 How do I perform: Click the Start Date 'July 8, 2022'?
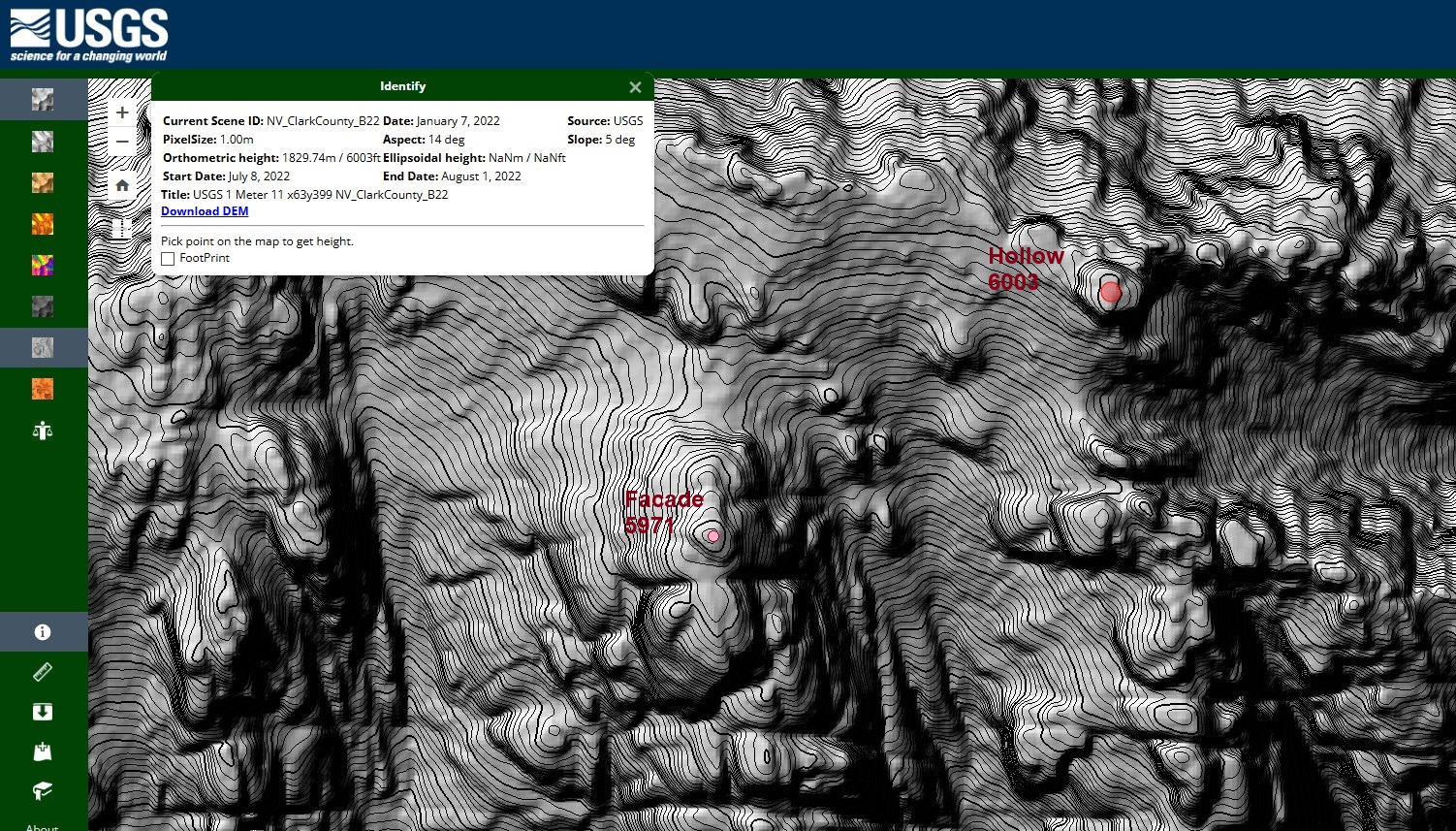[259, 176]
